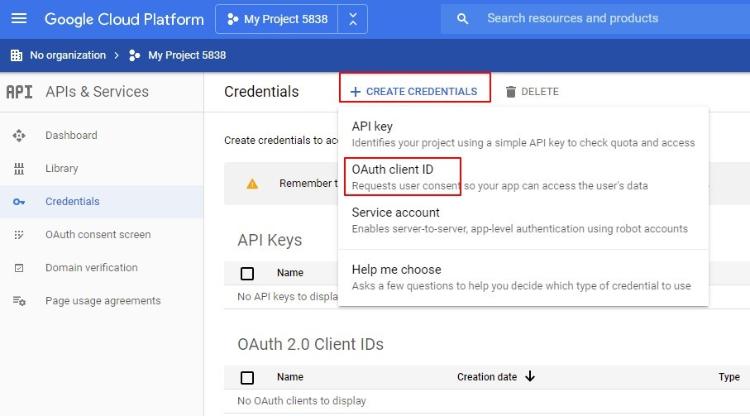Click the API Keys section heading
This screenshot has height=416, width=750.
point(270,240)
